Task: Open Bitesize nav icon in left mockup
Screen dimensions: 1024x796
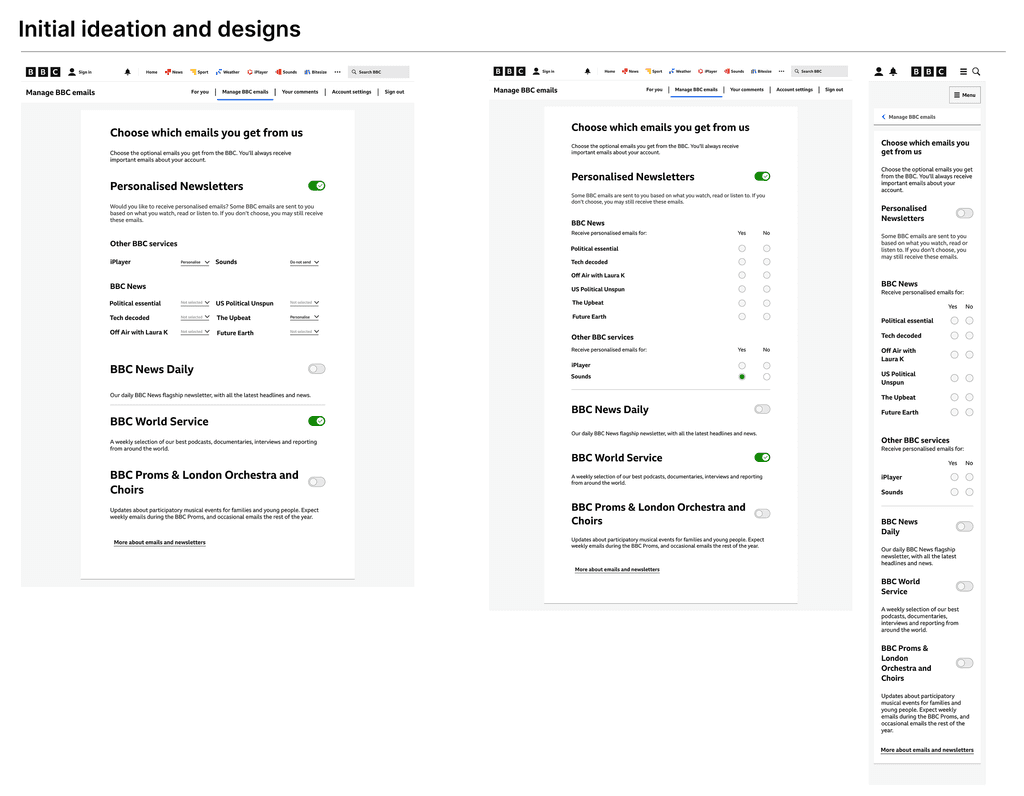Action: pos(307,72)
